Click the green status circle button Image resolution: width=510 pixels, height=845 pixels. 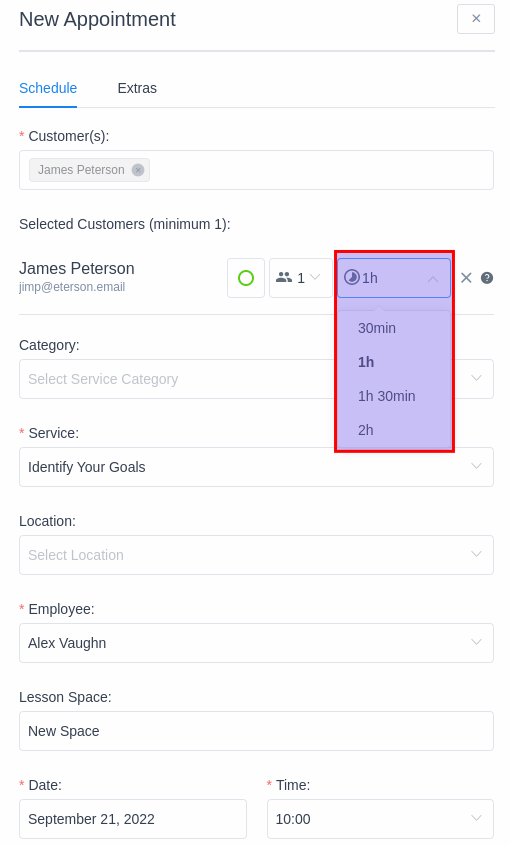point(246,278)
